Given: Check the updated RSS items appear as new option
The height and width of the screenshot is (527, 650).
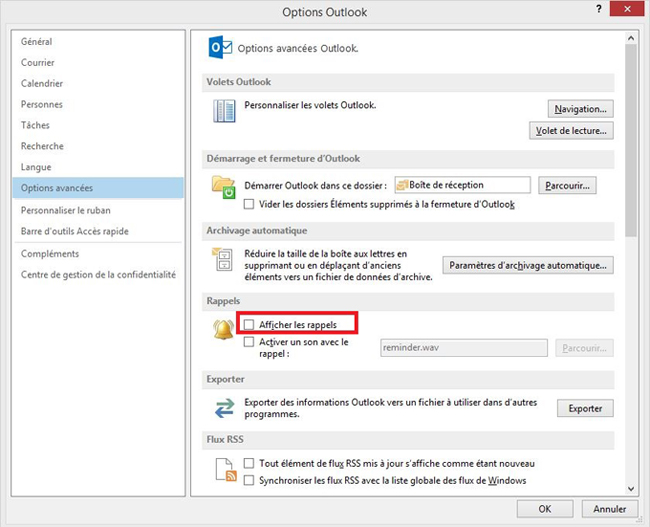Looking at the screenshot, I should coord(249,463).
